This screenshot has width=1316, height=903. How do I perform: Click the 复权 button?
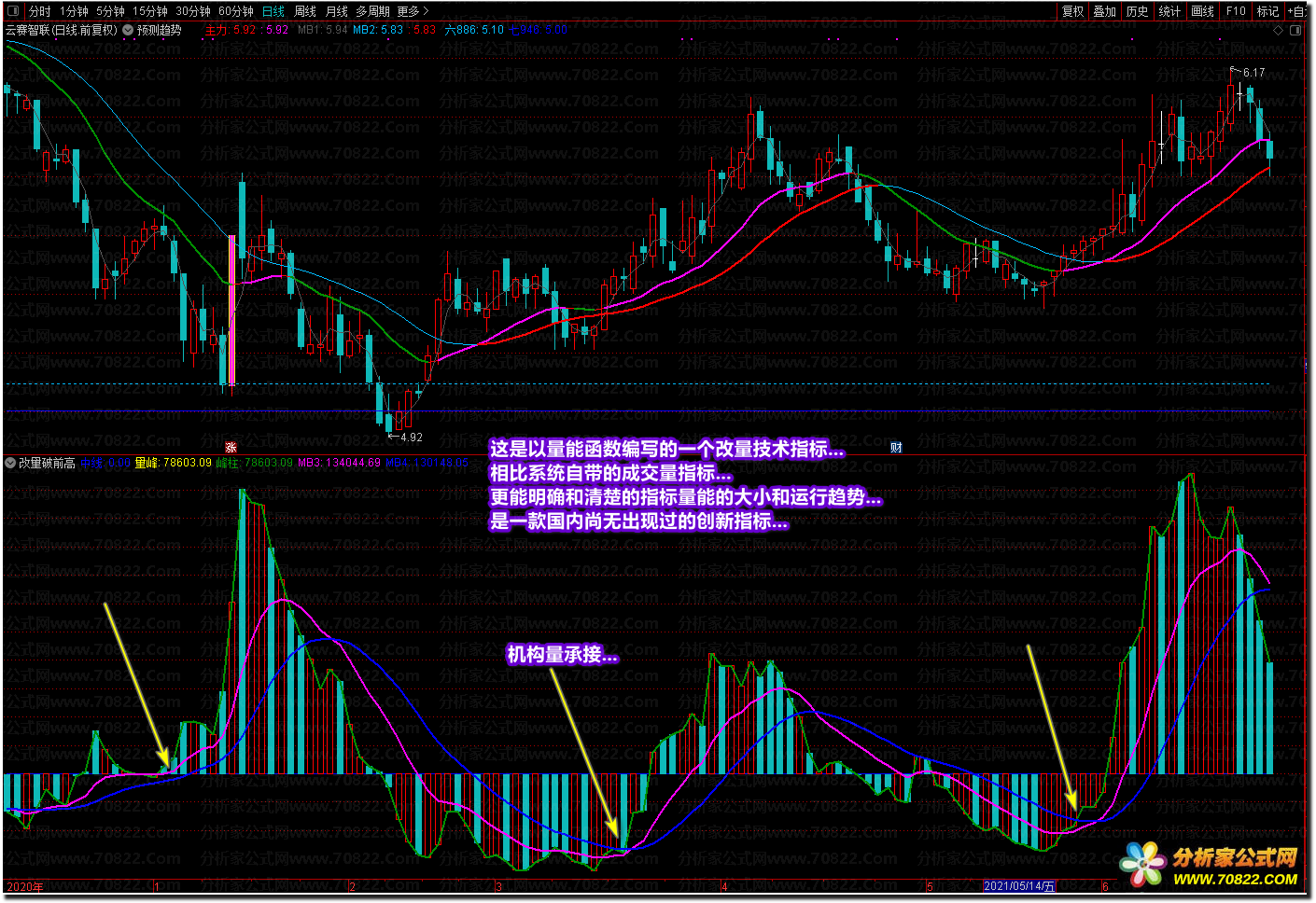click(x=1073, y=11)
